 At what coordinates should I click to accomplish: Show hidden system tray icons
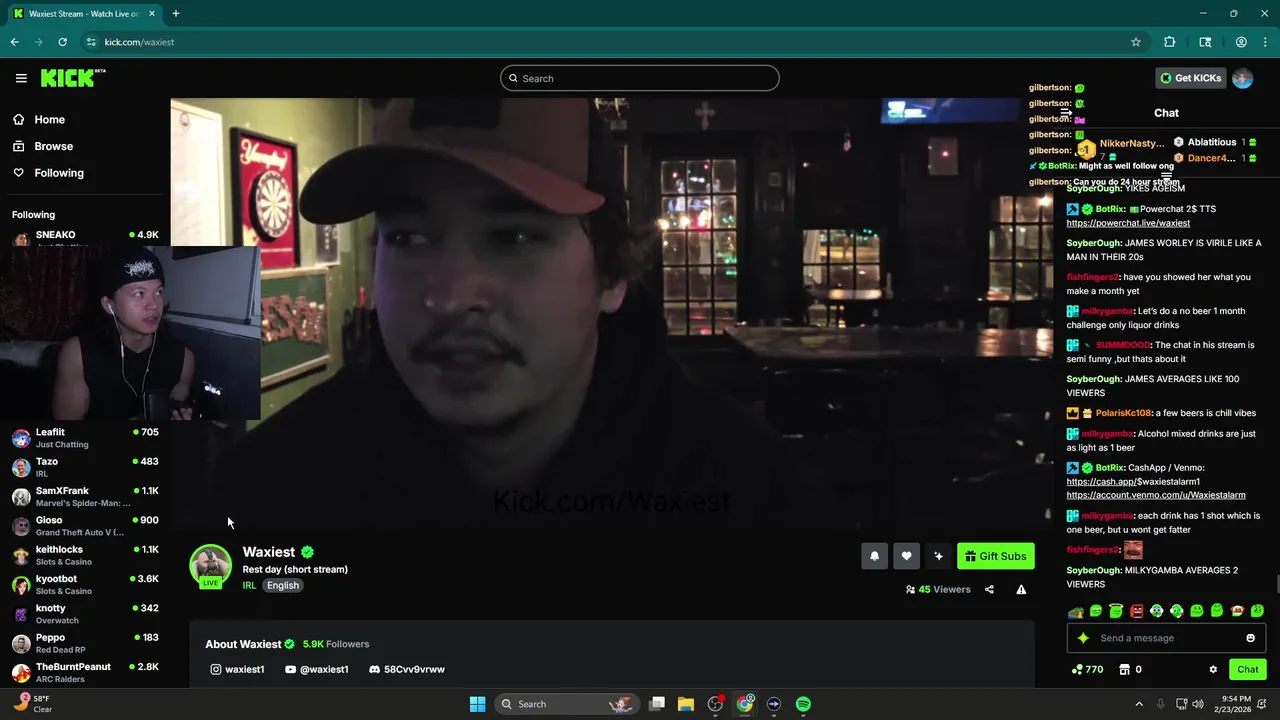click(x=1139, y=704)
